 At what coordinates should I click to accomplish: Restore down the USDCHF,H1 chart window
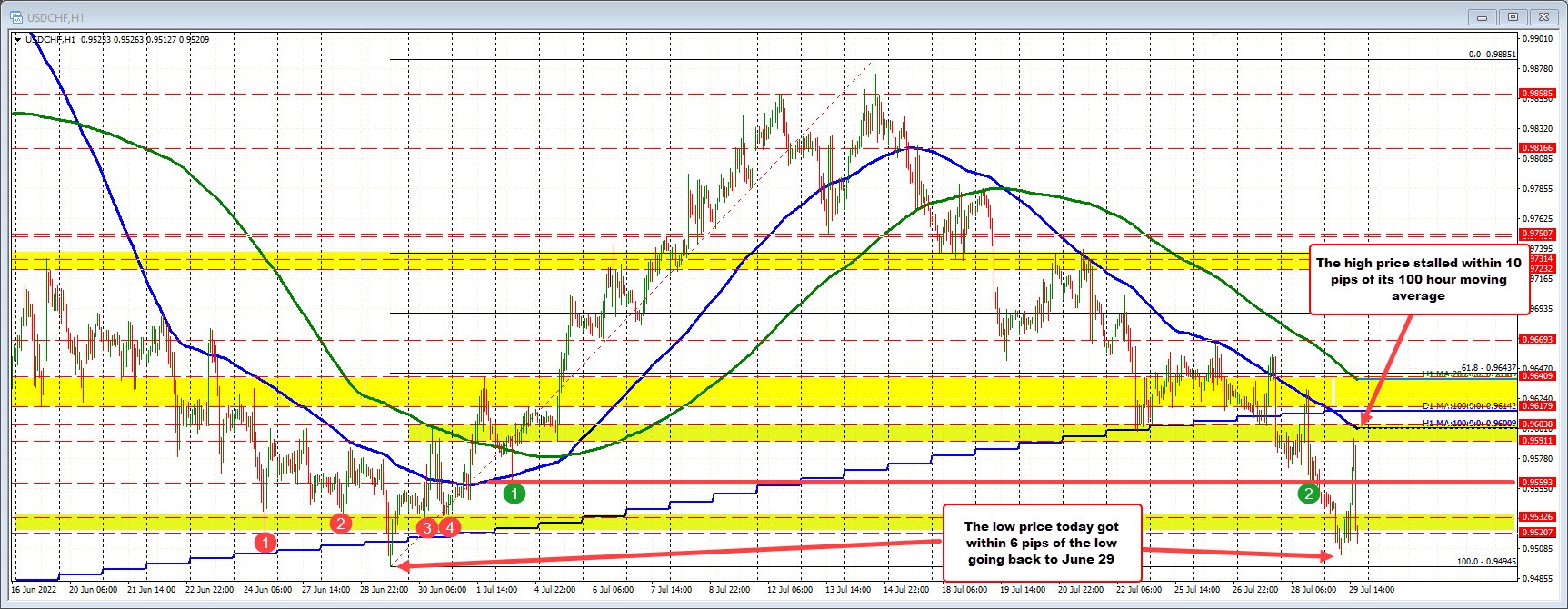[x=1513, y=16]
